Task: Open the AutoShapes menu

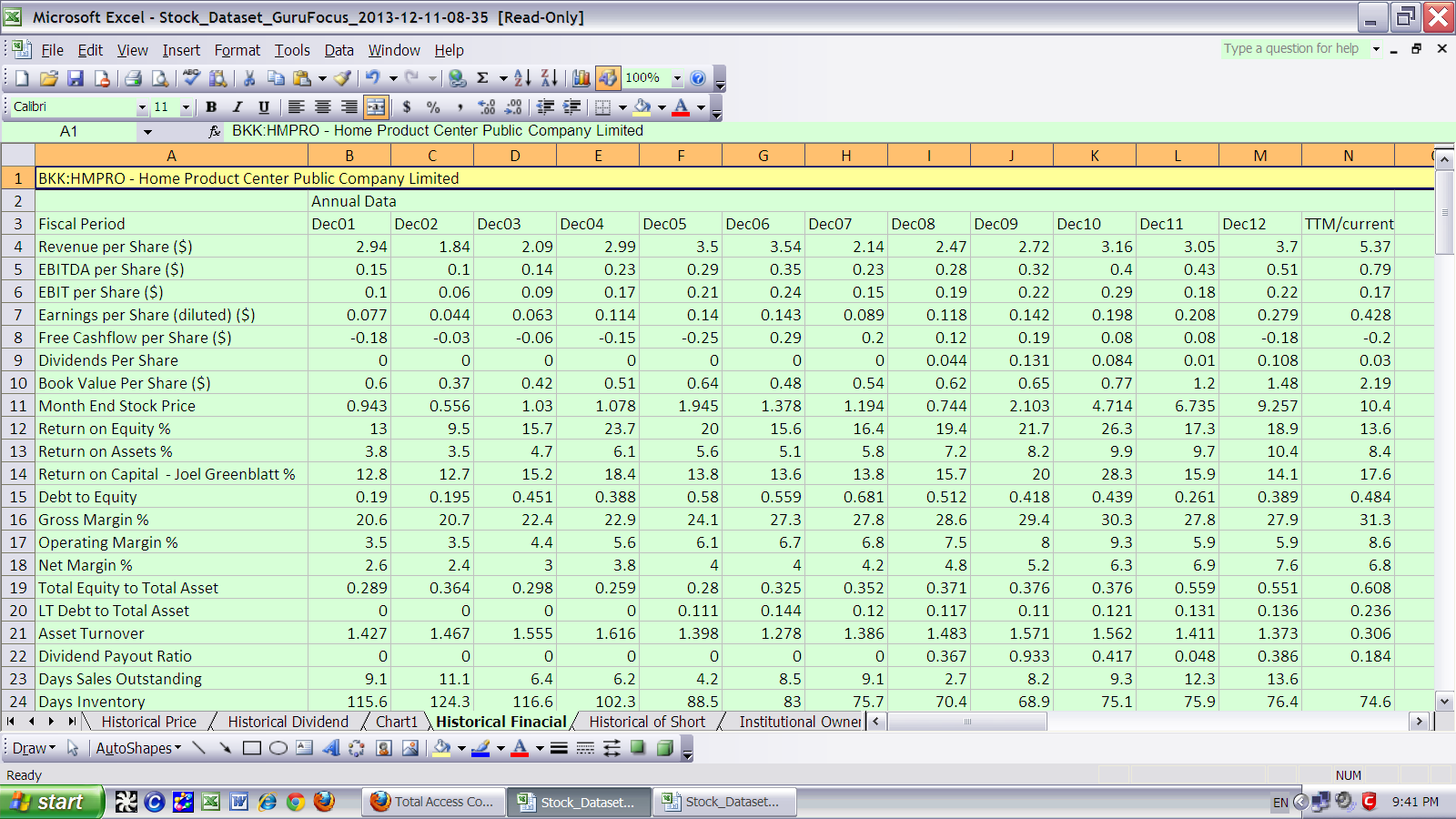Action: [x=138, y=748]
